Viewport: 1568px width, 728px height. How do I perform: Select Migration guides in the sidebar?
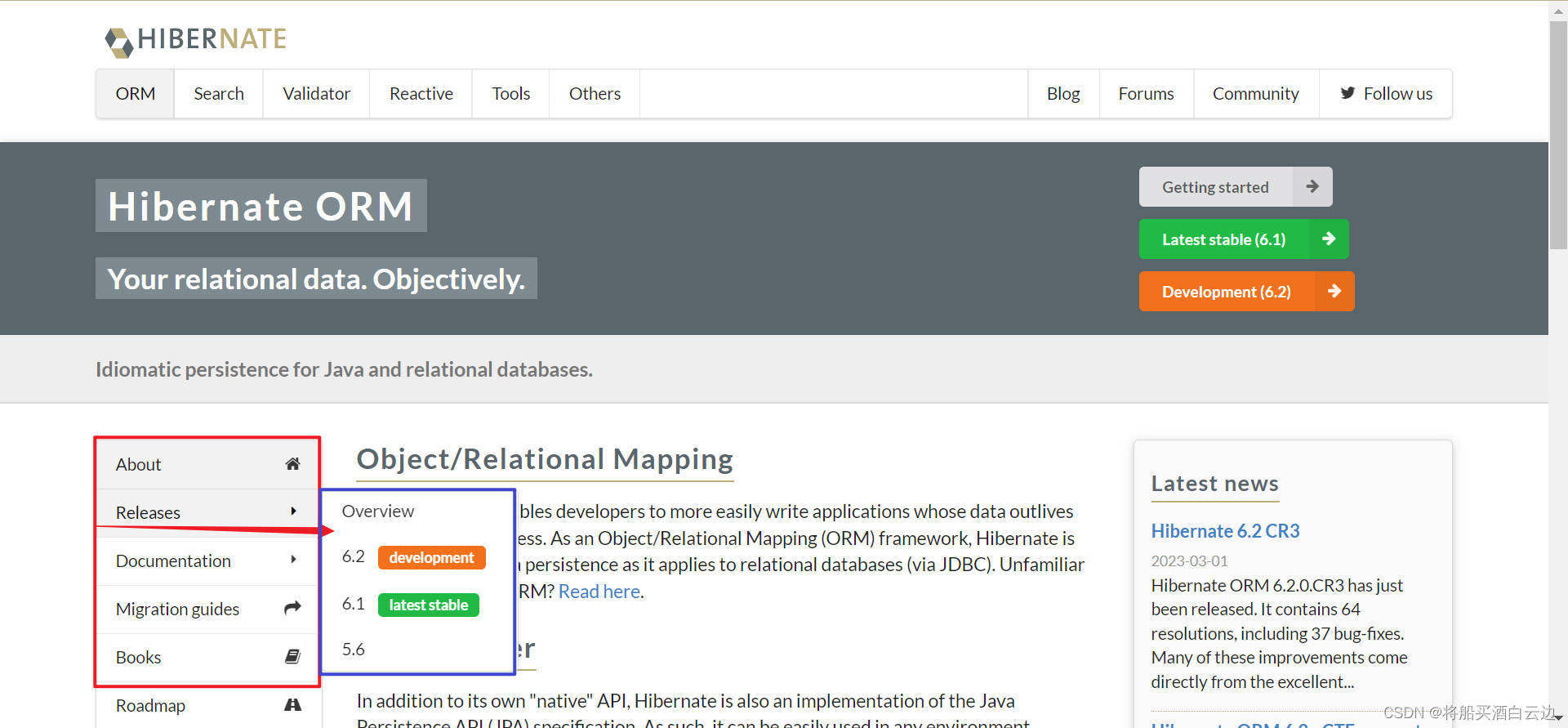[207, 609]
